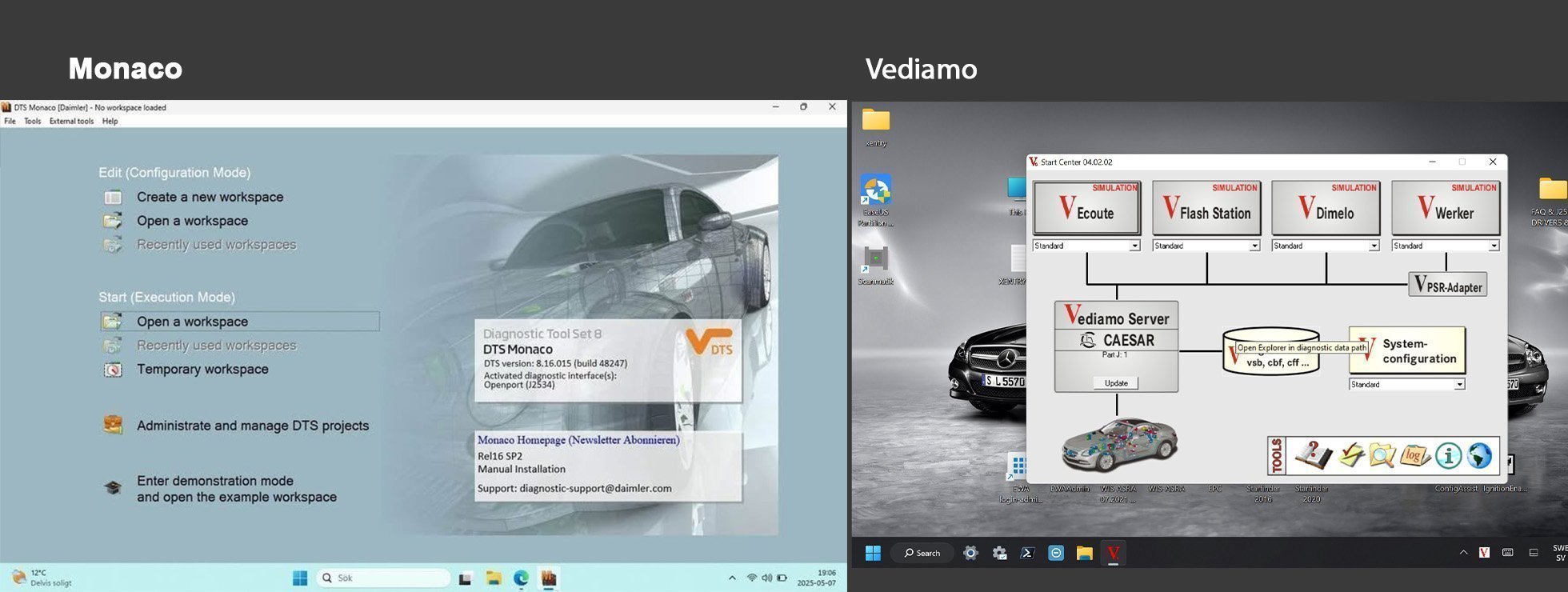
Task: Click folder search magnifier icon in Tools
Action: coord(1382,455)
